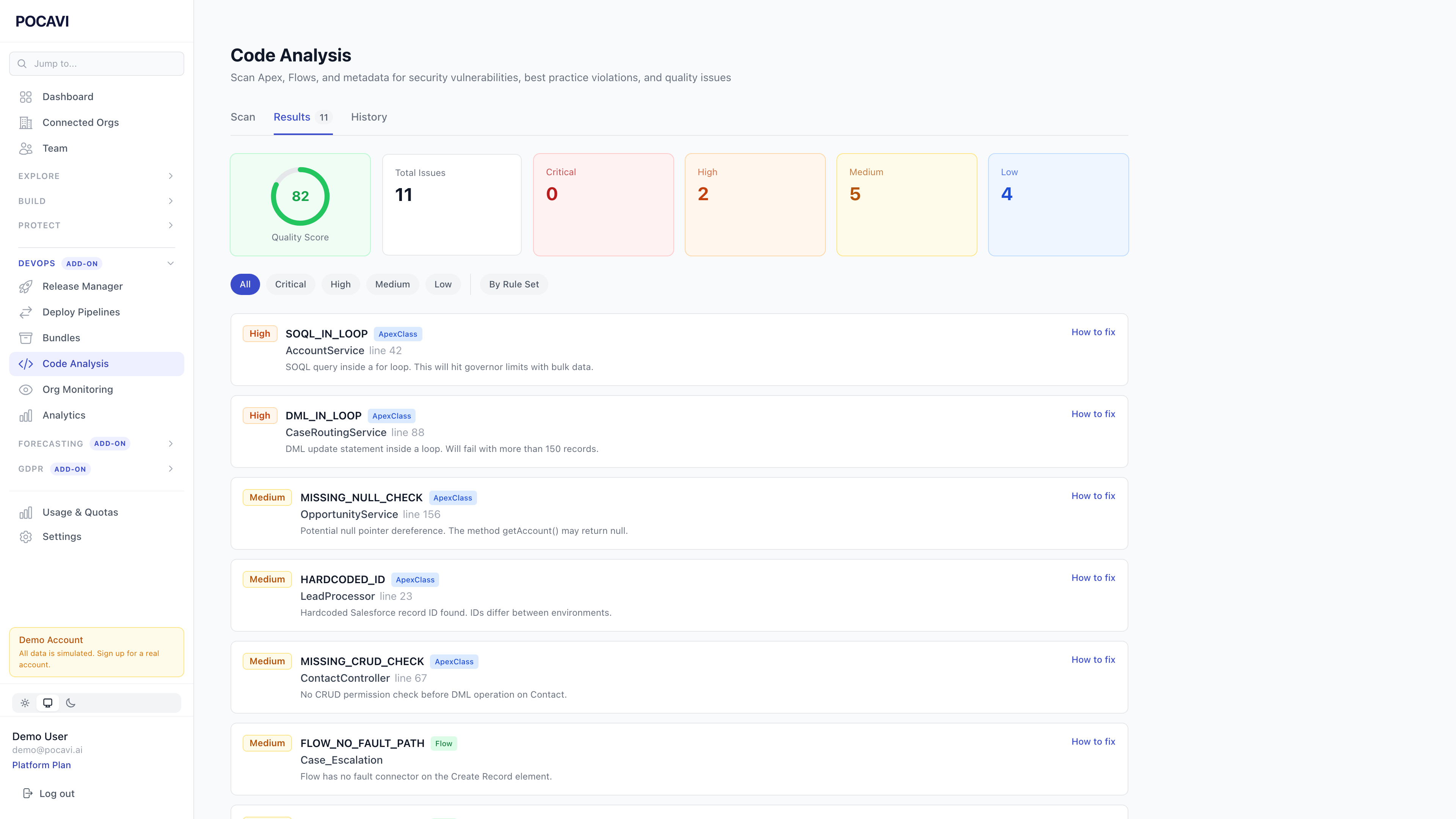This screenshot has width=1456, height=819.
Task: Filter issues by Low severity
Action: (x=443, y=284)
